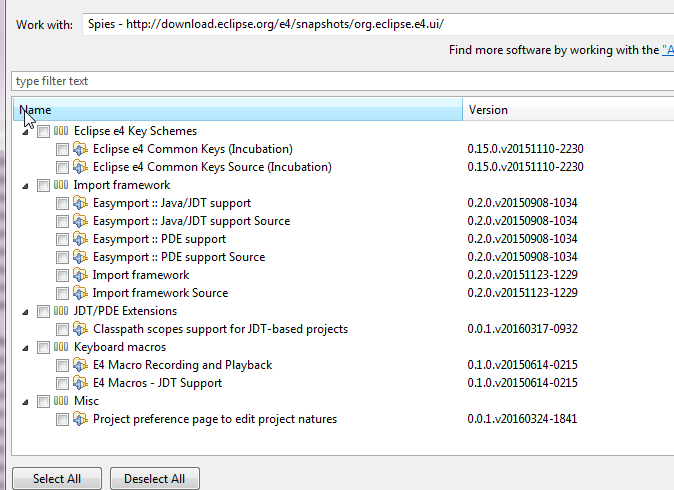
Task: Click the feature icon for Easymport PDE support Source
Action: [80, 257]
